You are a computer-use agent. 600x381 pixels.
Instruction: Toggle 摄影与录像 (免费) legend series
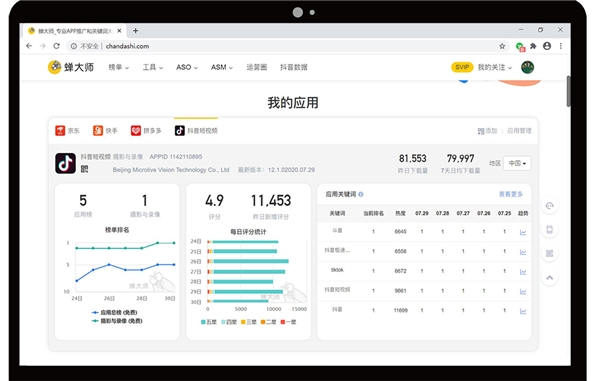point(117,321)
